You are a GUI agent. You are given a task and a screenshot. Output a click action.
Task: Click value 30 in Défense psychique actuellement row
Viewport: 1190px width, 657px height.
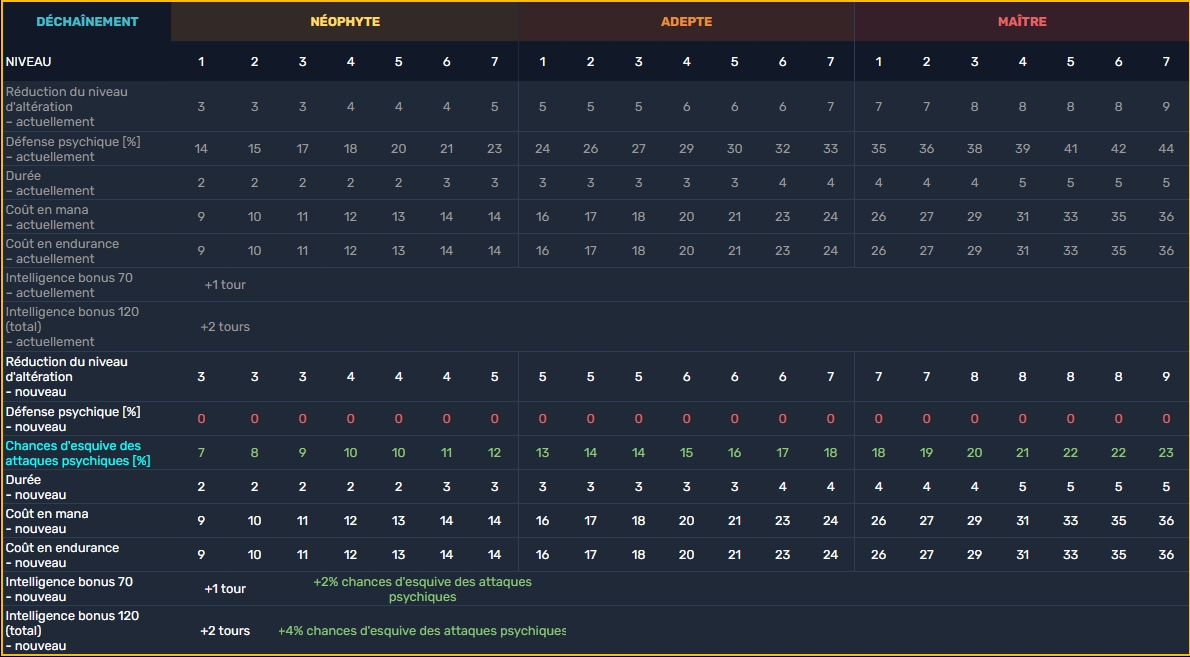734,149
